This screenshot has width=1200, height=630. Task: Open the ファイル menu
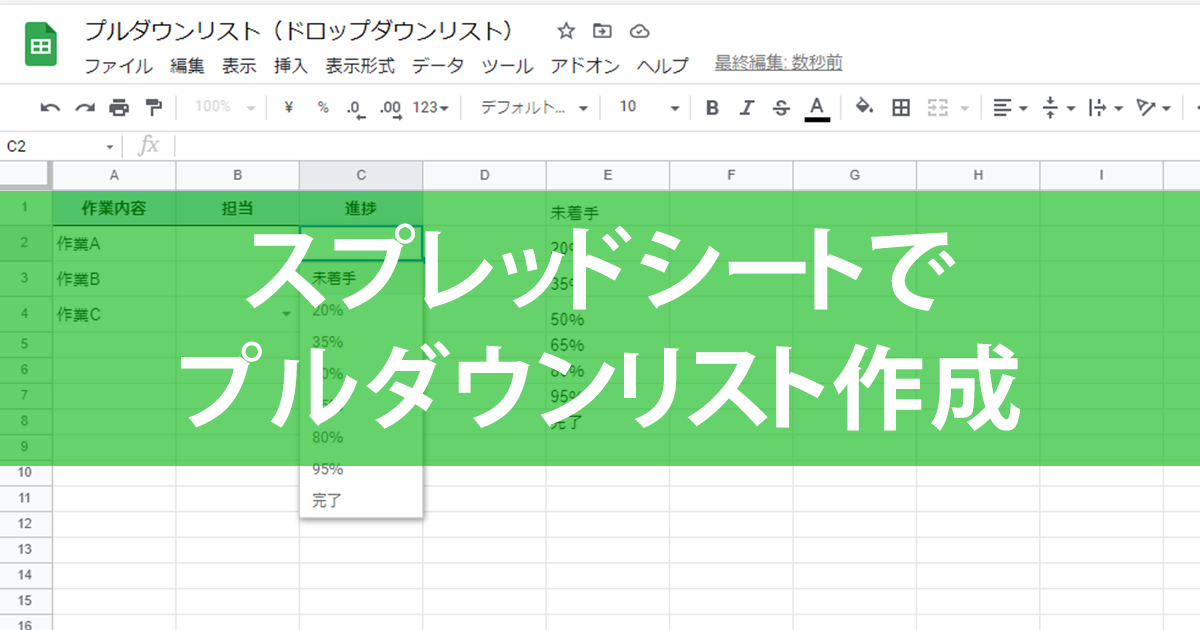[118, 66]
